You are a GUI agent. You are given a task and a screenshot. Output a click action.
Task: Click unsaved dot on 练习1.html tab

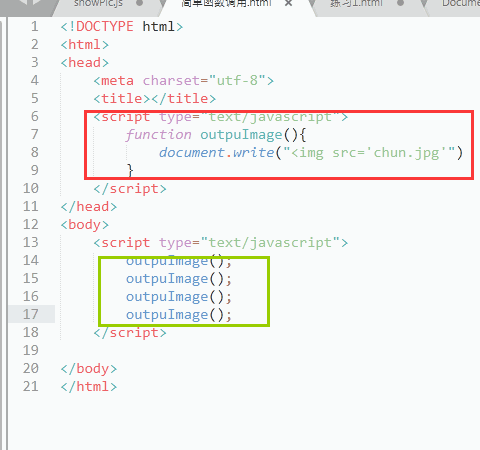point(400,3)
